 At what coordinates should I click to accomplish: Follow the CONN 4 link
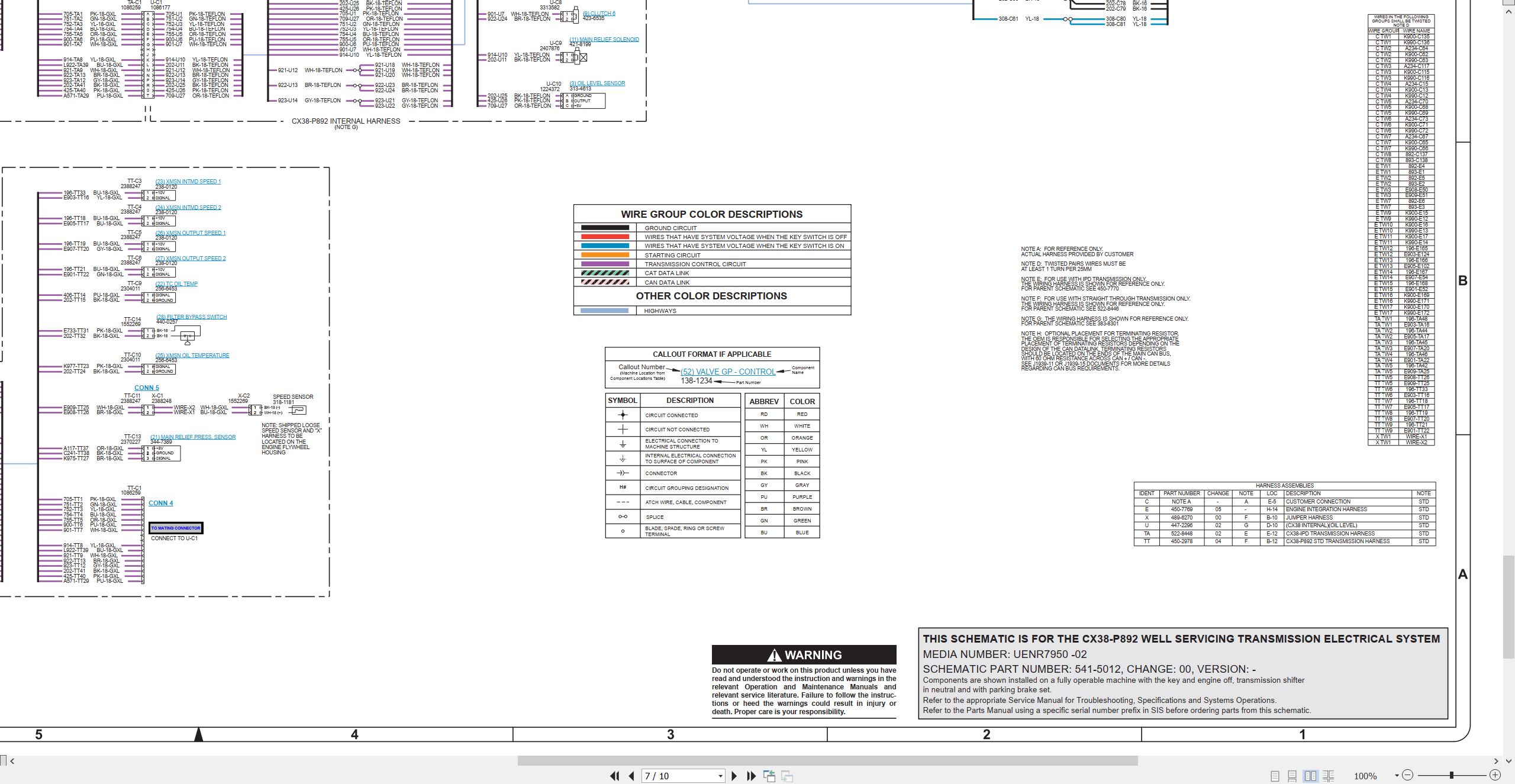click(x=161, y=503)
